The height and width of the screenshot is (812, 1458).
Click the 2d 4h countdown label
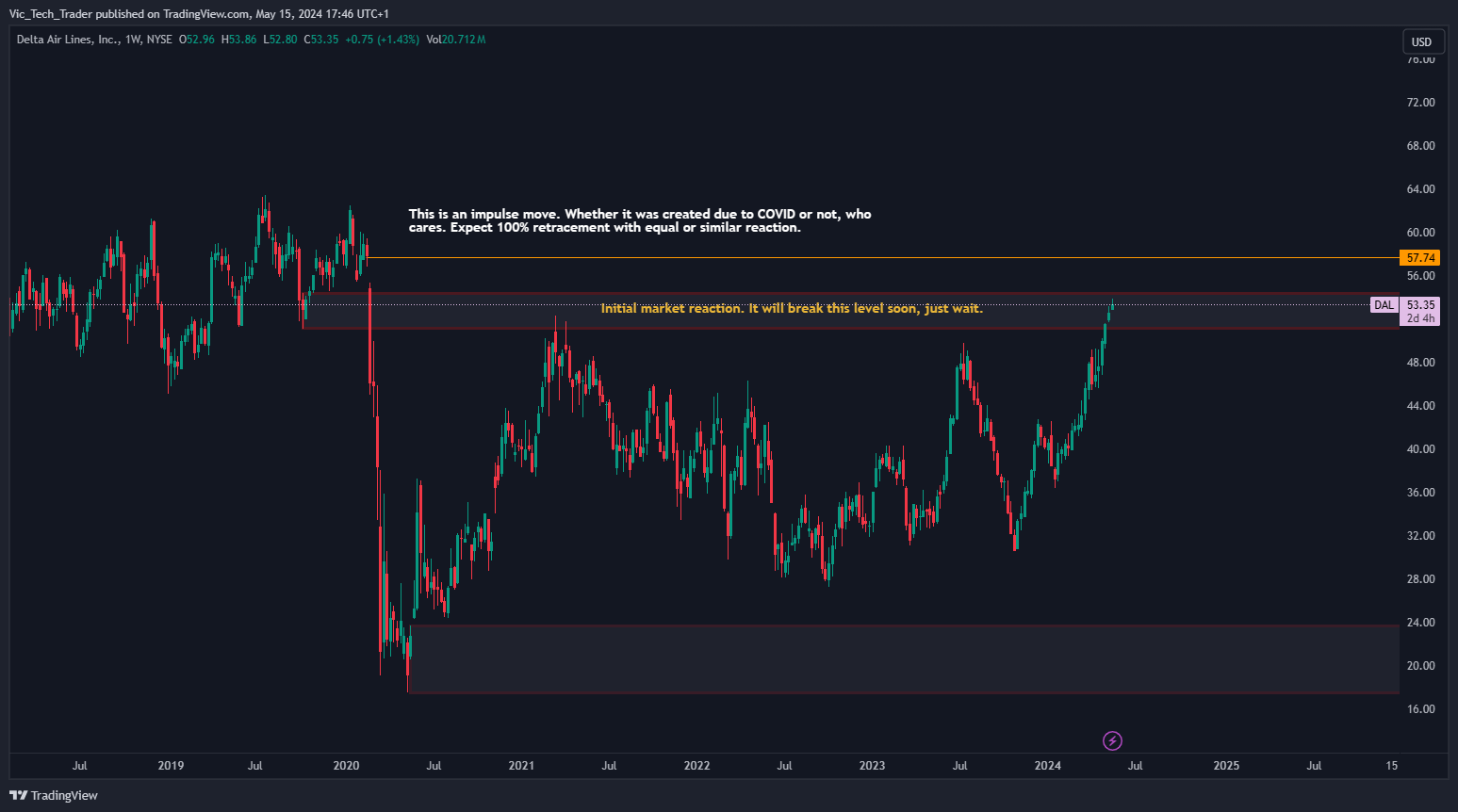pyautogui.click(x=1420, y=318)
